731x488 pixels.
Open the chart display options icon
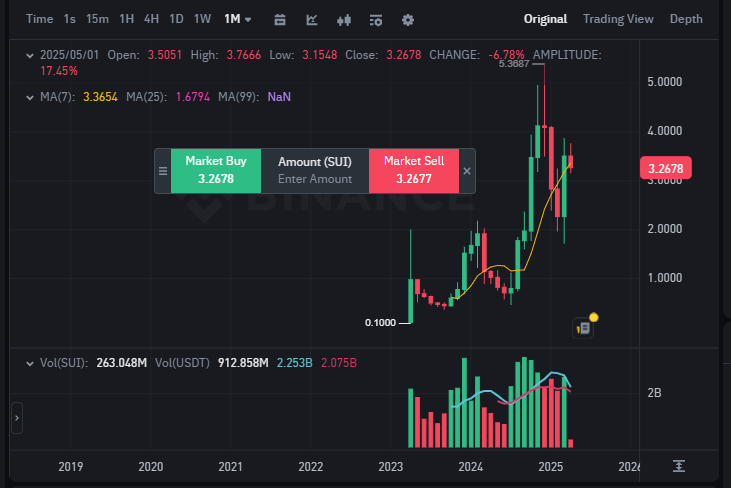pyautogui.click(x=376, y=20)
